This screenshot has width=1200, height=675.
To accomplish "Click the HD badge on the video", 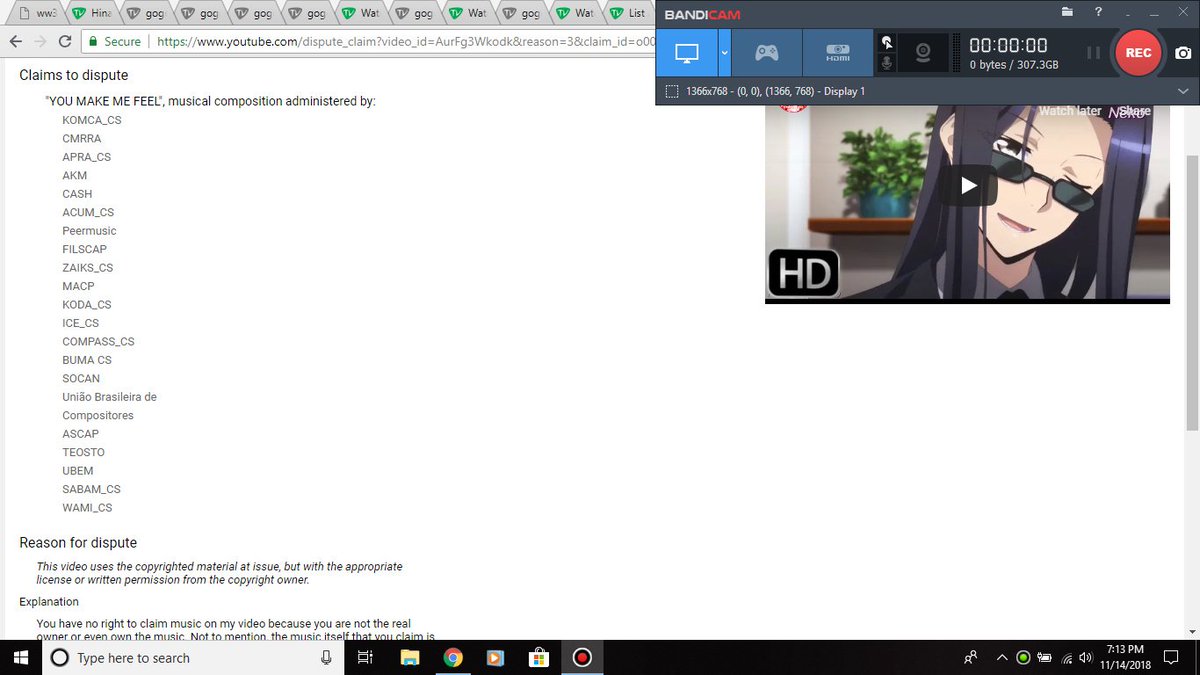I will tap(803, 272).
